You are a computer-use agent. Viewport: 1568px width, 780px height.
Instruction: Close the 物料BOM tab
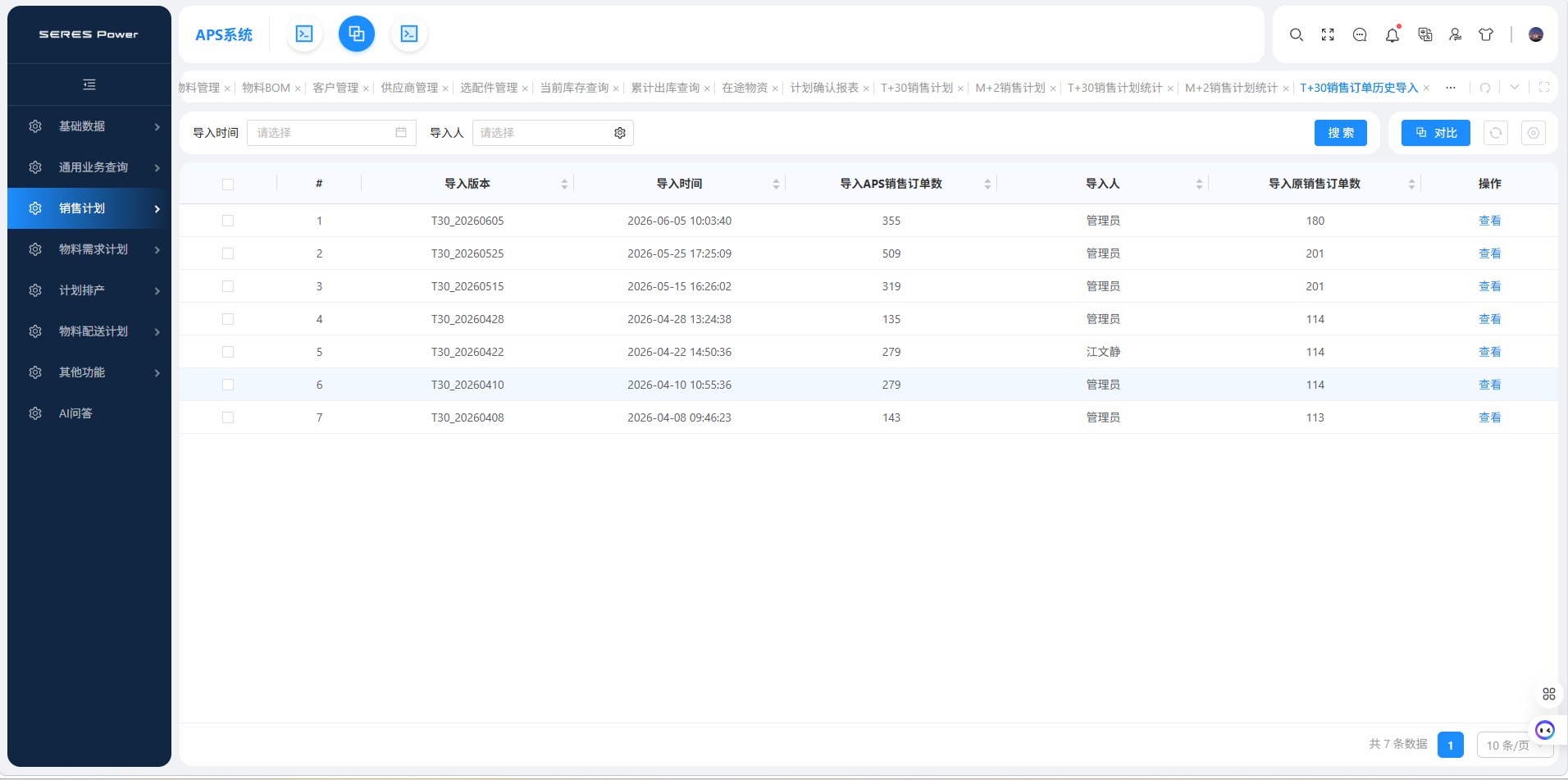coord(298,89)
